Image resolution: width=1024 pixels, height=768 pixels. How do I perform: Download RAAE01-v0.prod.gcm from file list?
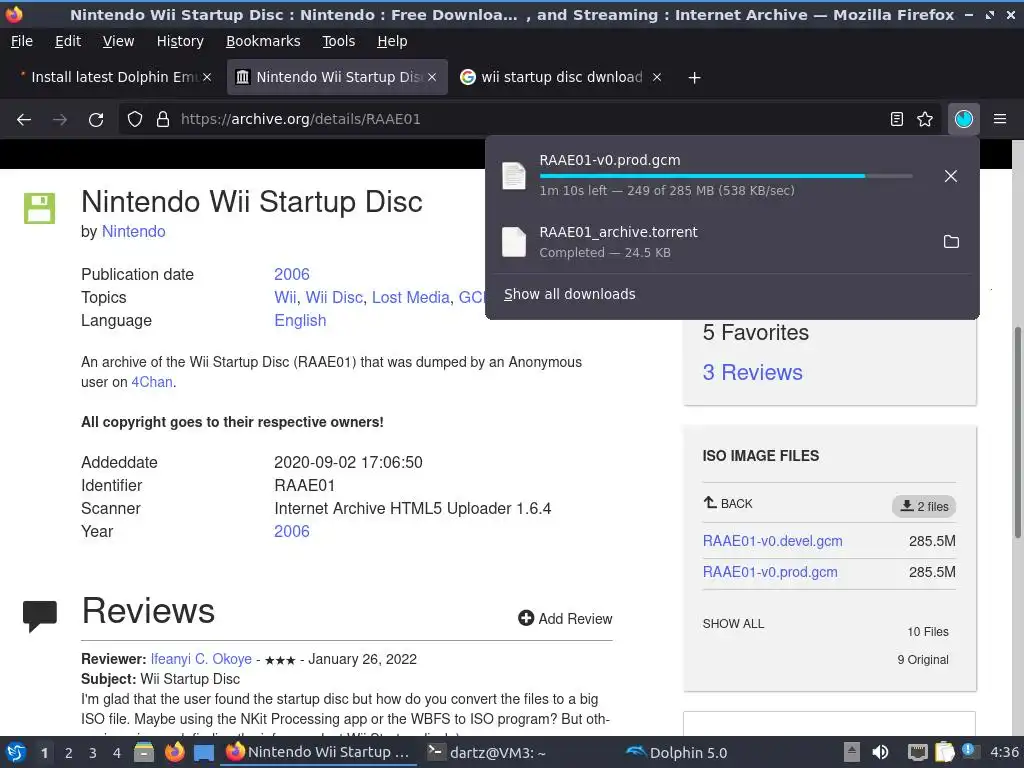pyautogui.click(x=770, y=571)
